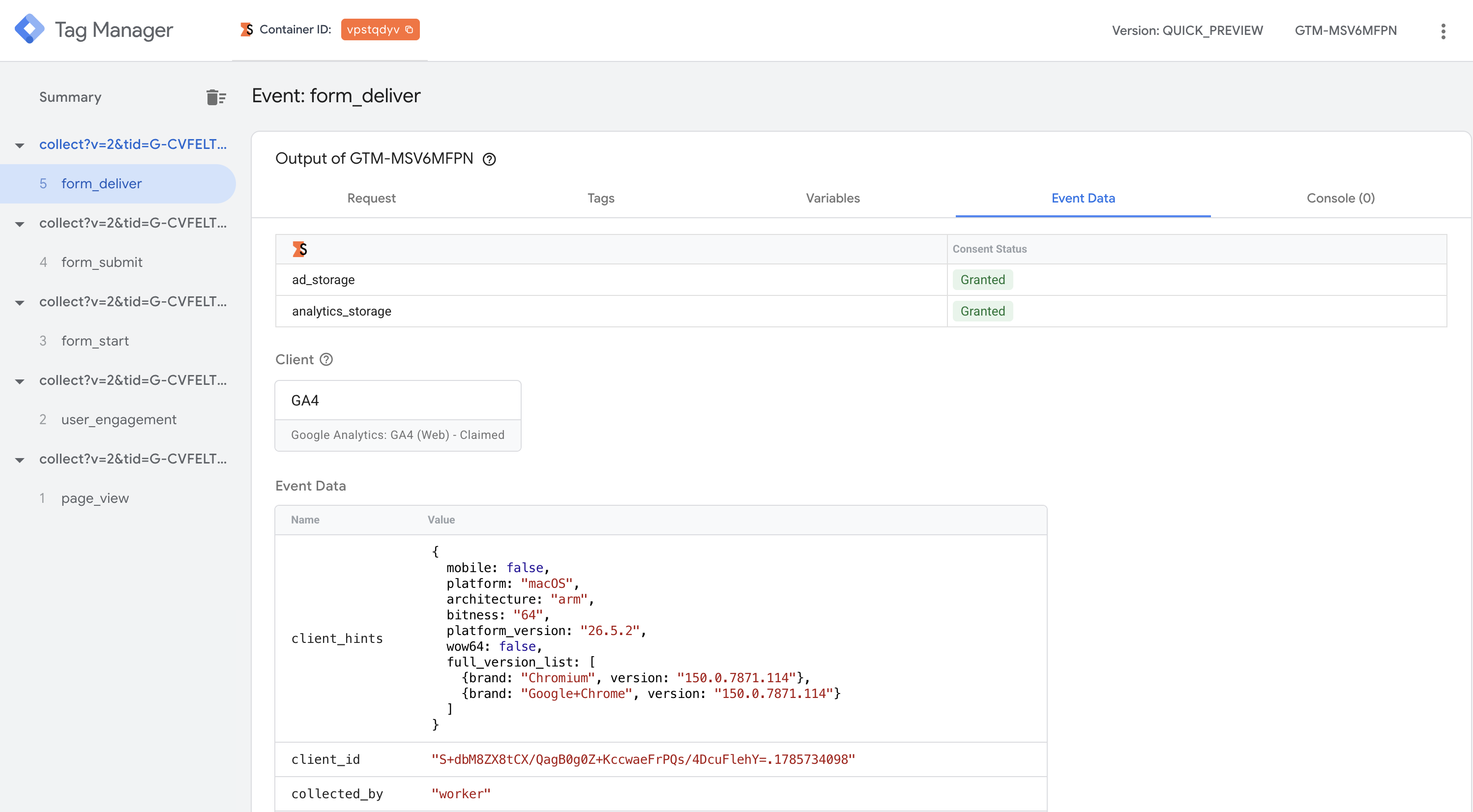Open the GA4 client card
Image resolution: width=1473 pixels, height=812 pixels.
coord(397,415)
